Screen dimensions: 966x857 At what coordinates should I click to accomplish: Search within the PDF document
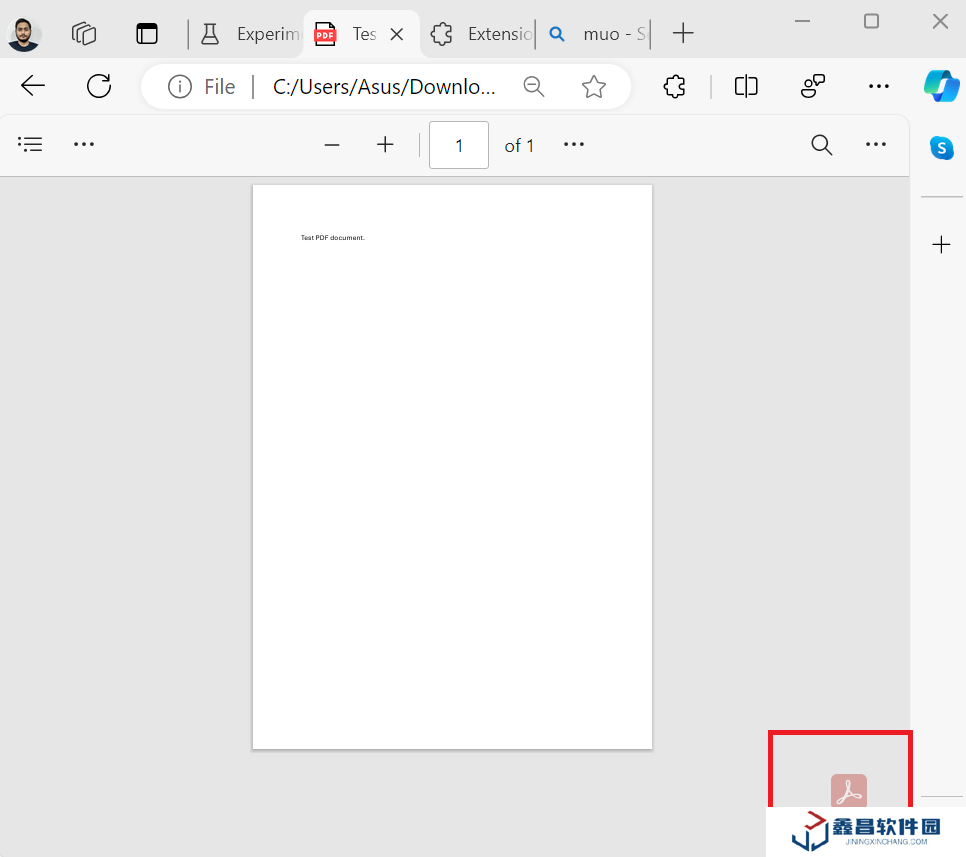[821, 145]
